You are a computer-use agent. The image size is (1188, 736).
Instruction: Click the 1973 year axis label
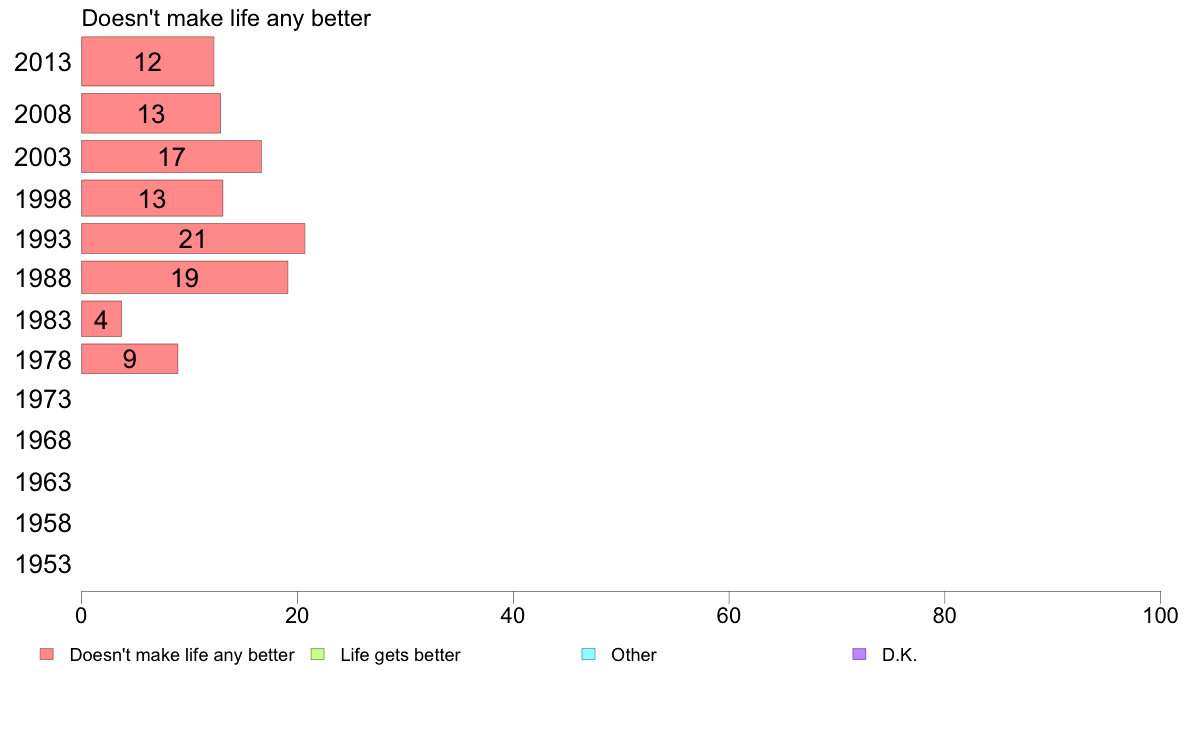tap(43, 399)
